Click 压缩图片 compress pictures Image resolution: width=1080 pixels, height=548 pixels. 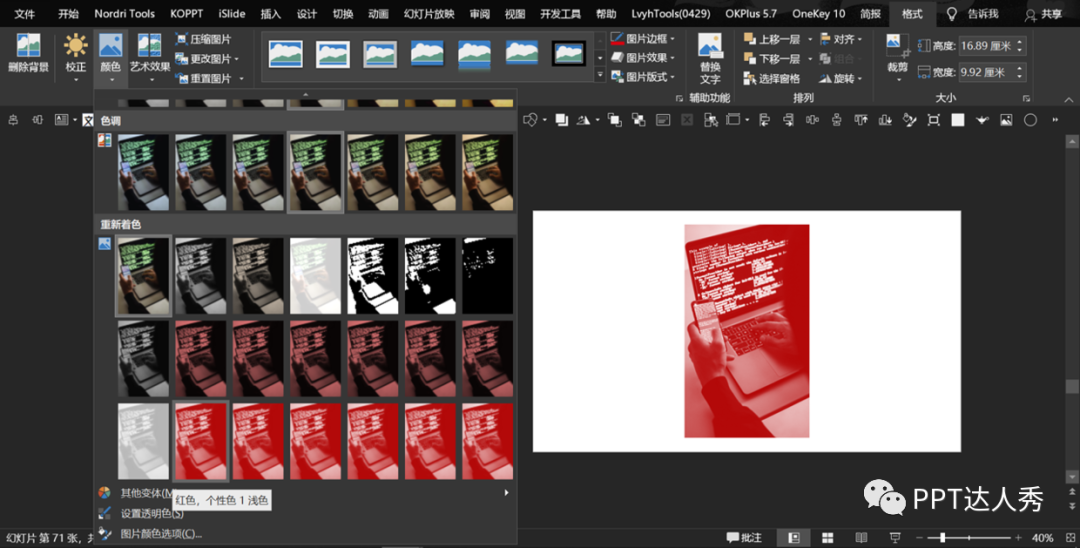pos(204,39)
